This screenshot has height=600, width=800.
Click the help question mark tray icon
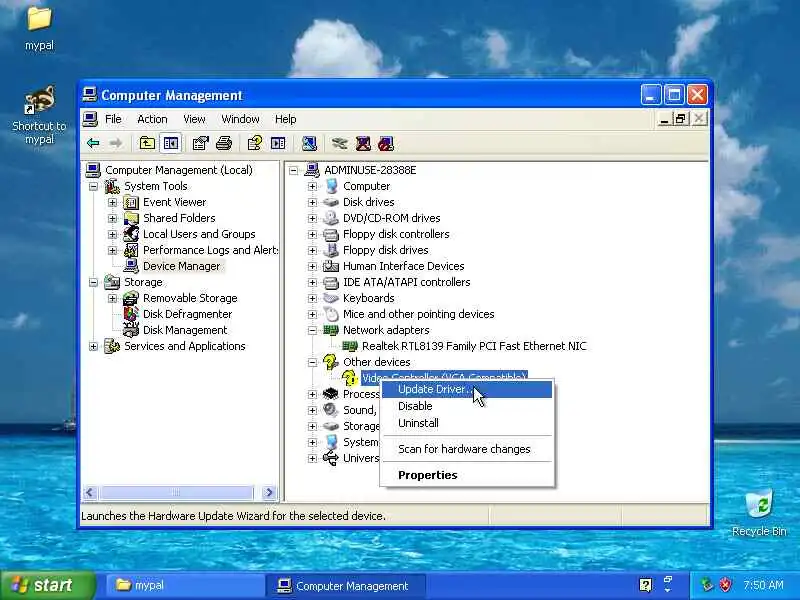646,585
